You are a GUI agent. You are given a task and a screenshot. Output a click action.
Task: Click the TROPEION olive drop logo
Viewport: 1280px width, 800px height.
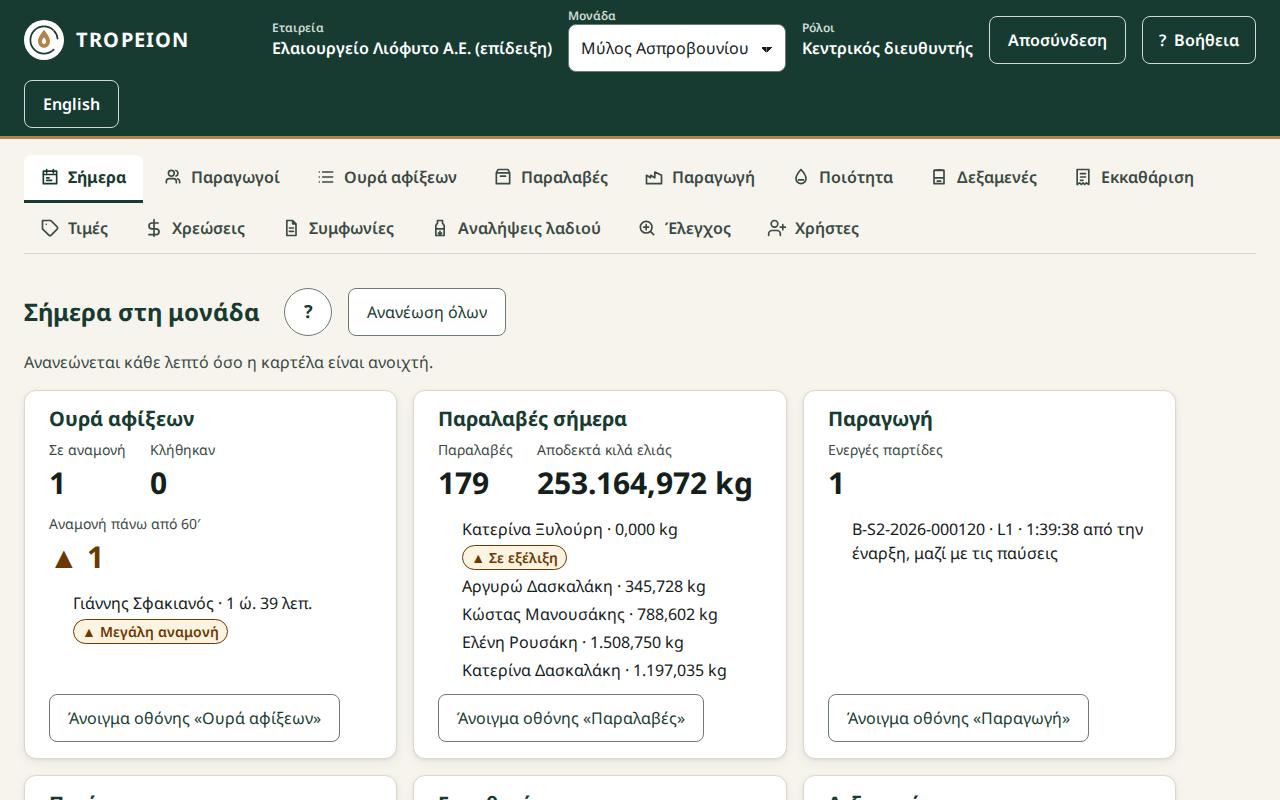point(44,40)
